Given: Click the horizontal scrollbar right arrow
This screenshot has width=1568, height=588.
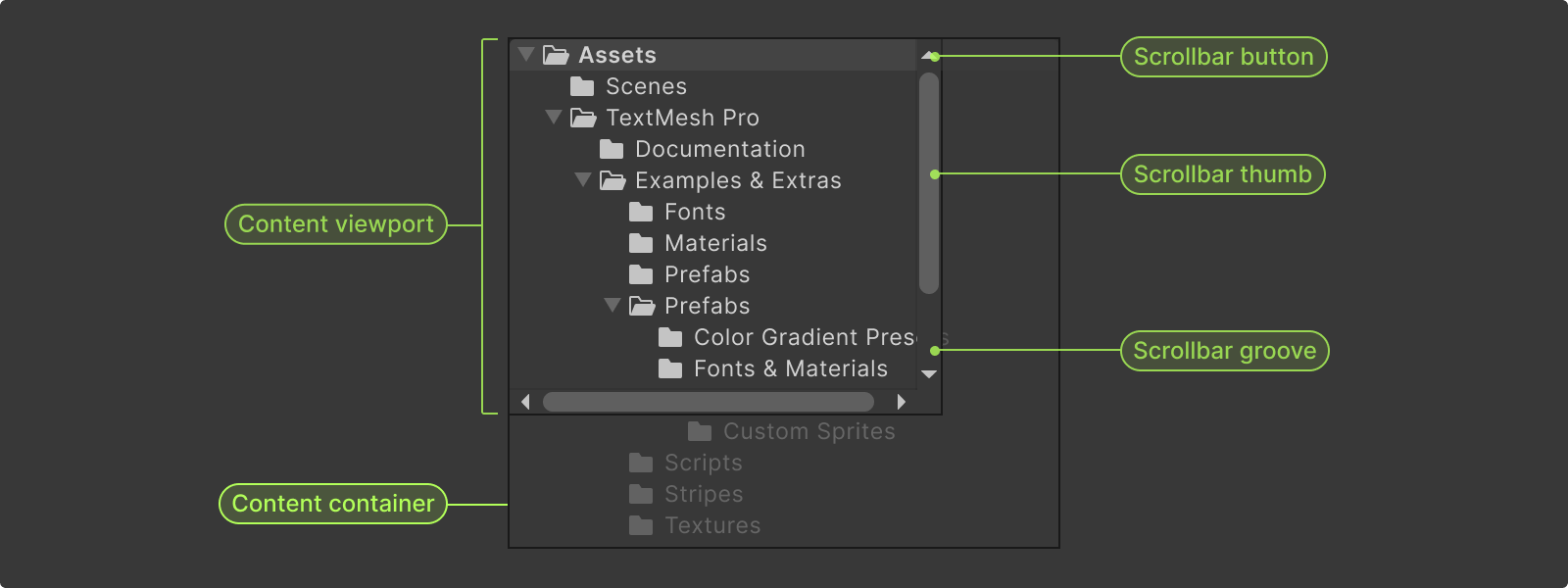Looking at the screenshot, I should click(x=901, y=401).
